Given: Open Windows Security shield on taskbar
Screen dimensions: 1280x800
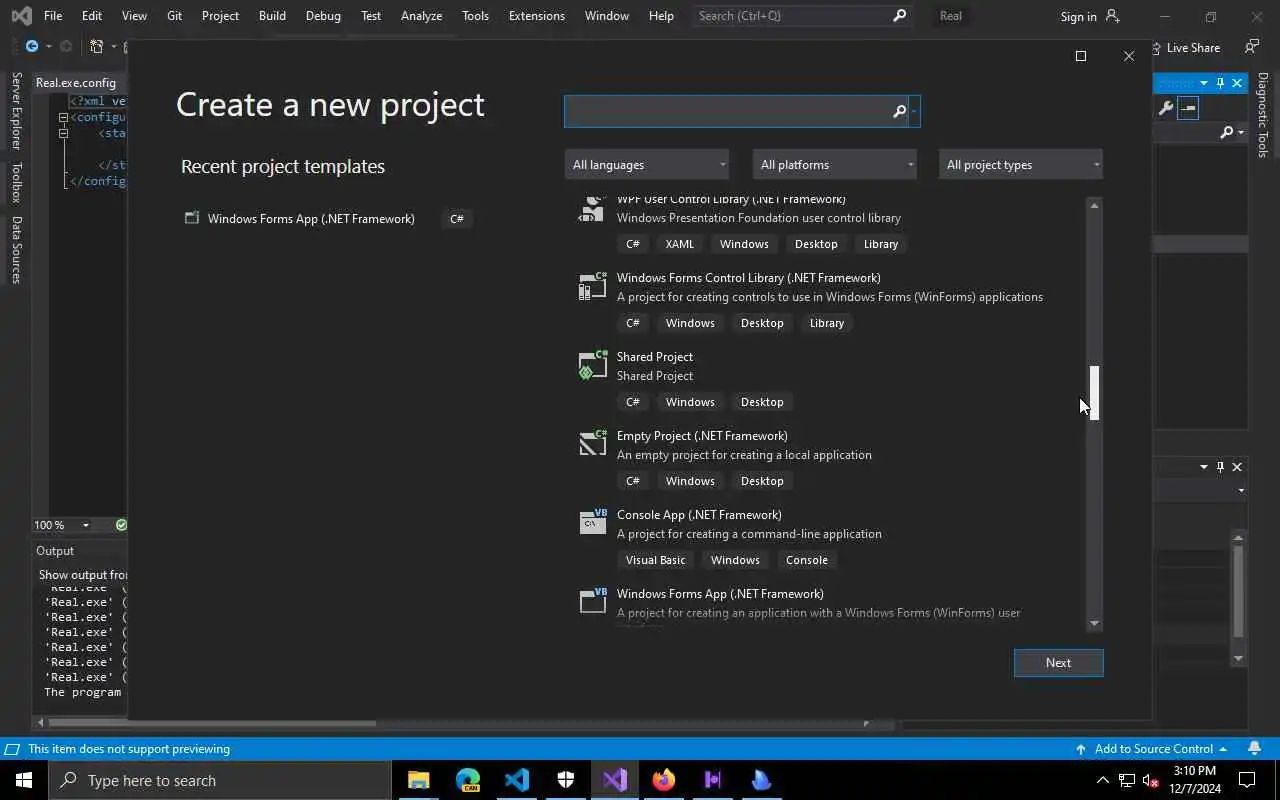Looking at the screenshot, I should click(x=565, y=780).
